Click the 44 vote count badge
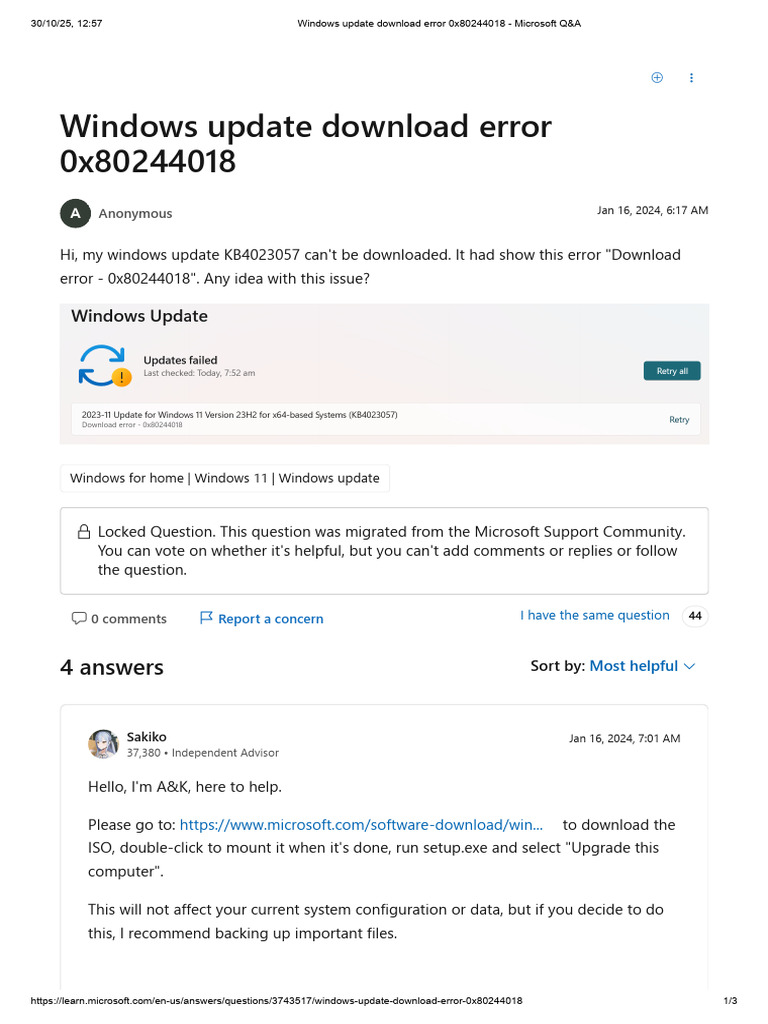Image resolution: width=768 pixels, height=1024 pixels. click(695, 616)
